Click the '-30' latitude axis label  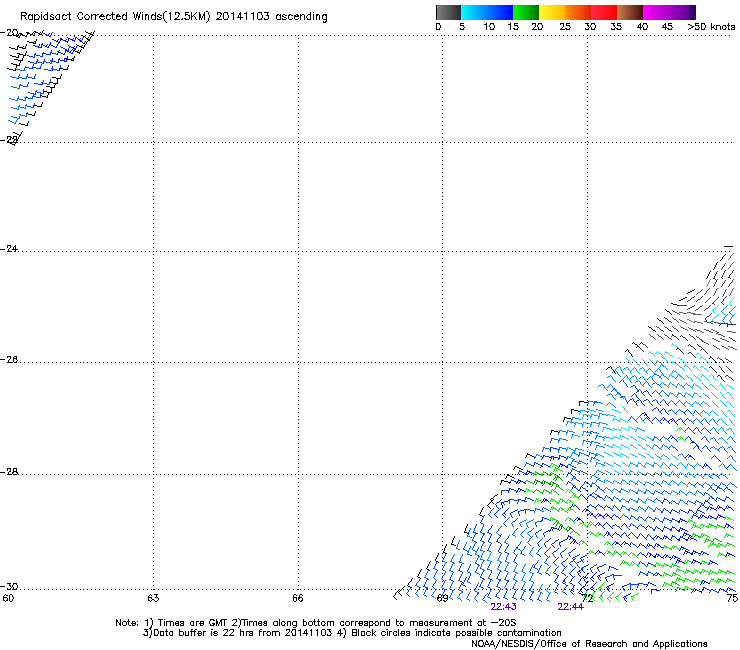(10, 586)
